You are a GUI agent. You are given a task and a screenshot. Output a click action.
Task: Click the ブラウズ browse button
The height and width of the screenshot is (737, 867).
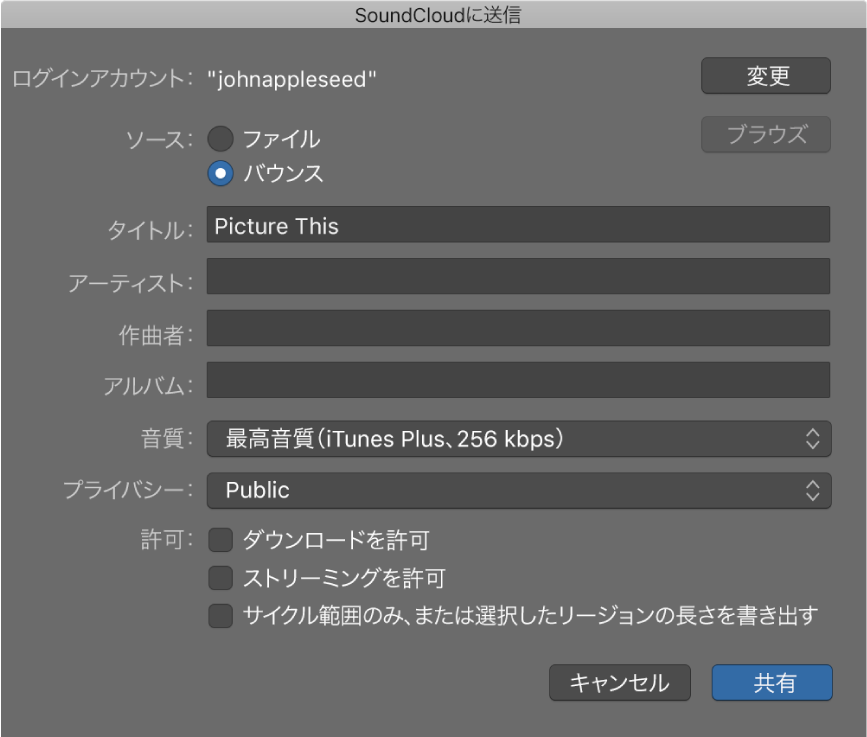point(766,134)
